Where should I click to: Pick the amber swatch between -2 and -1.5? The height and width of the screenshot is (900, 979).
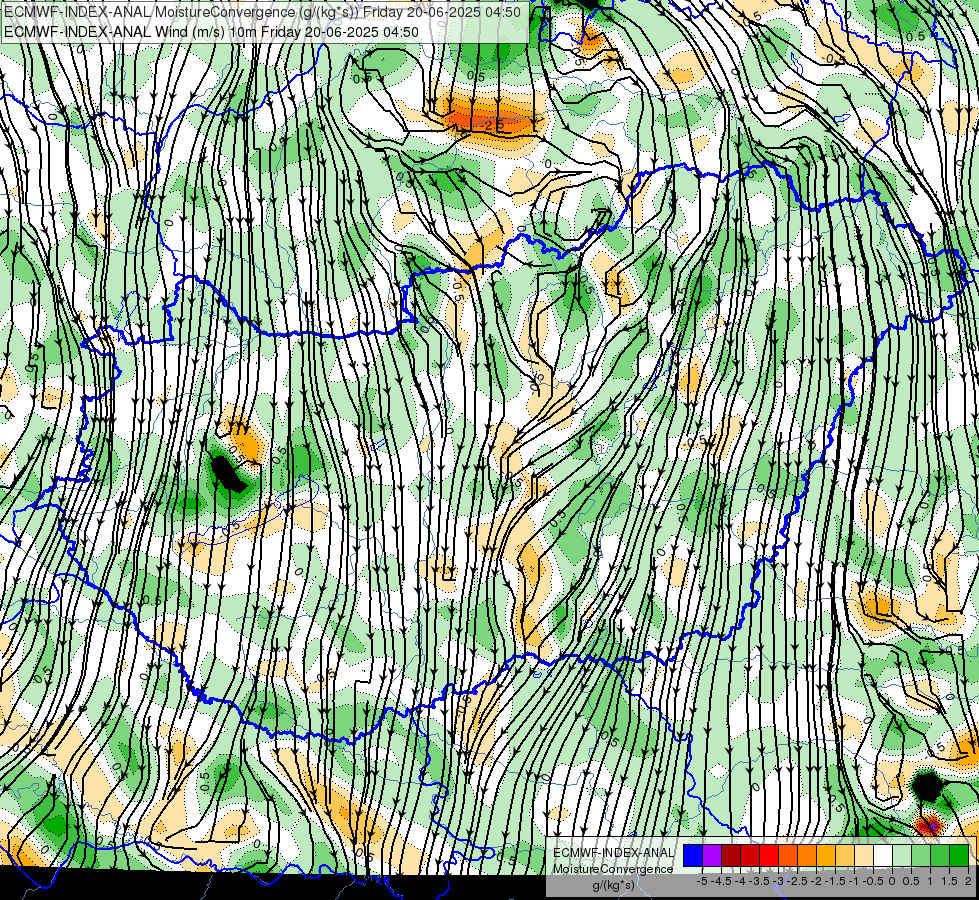pyautogui.click(x=826, y=856)
